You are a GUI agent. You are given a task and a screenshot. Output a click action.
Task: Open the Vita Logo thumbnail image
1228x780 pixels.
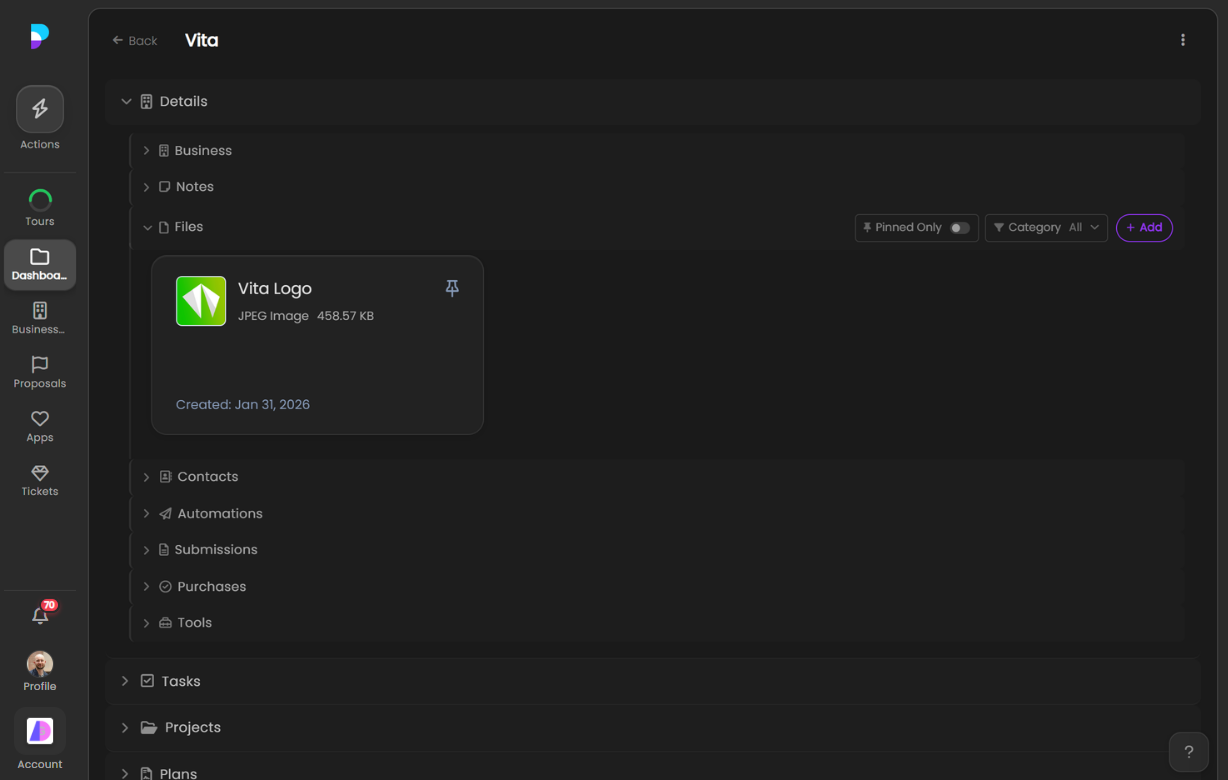coord(201,301)
